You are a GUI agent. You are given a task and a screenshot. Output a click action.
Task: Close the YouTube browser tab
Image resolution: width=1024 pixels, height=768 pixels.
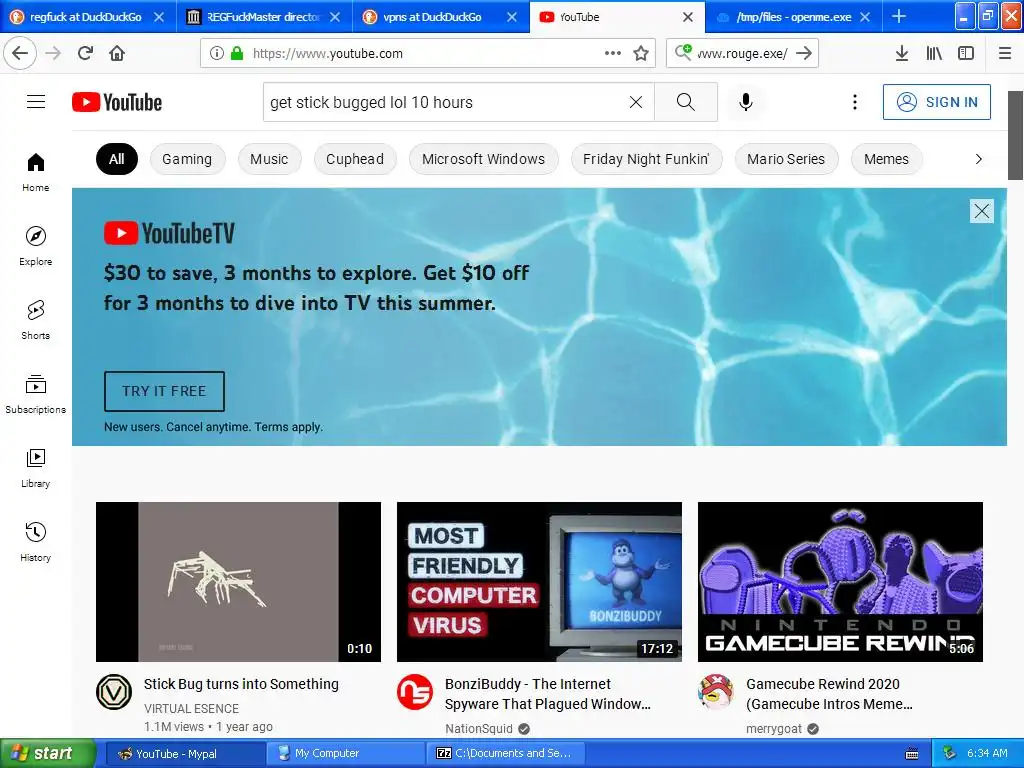[688, 17]
